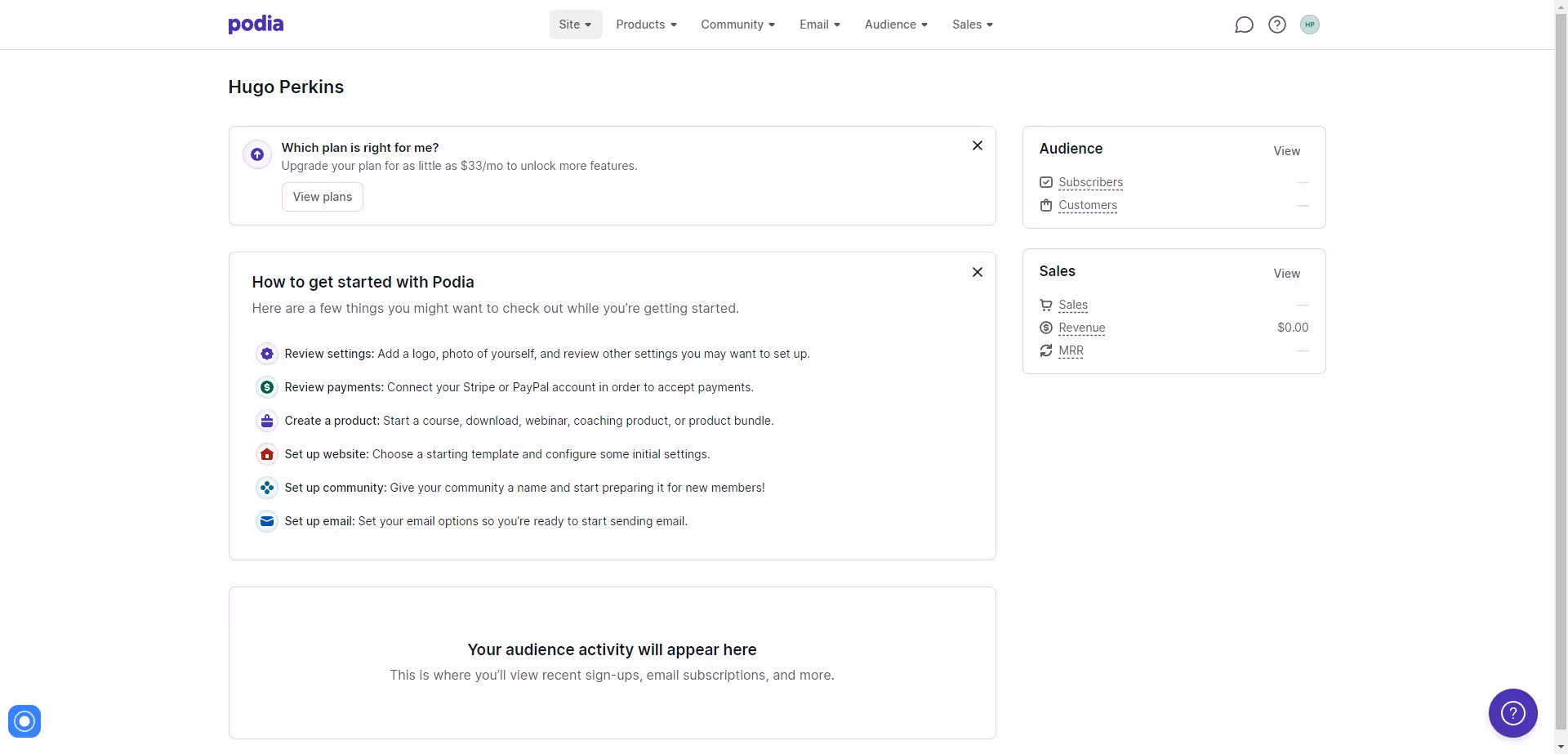Click the blue circular extension icon bottom-left
This screenshot has height=754, width=1568.
[x=24, y=721]
